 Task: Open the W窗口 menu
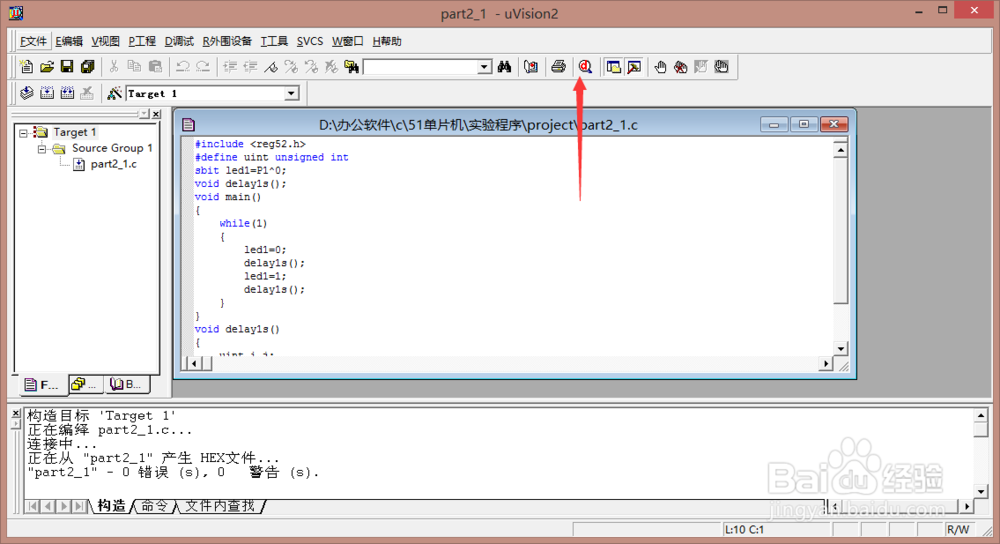pyautogui.click(x=348, y=41)
